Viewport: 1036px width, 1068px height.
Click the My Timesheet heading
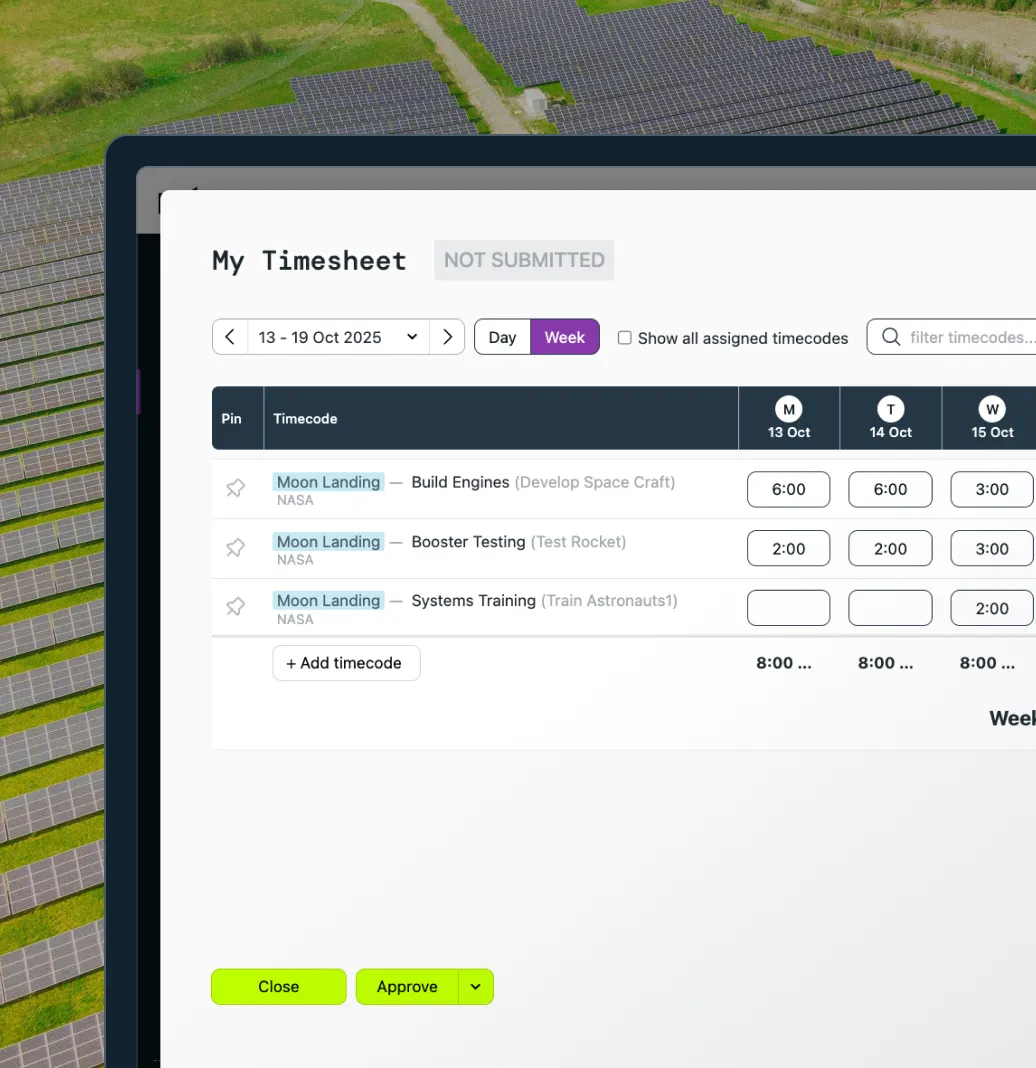click(309, 260)
